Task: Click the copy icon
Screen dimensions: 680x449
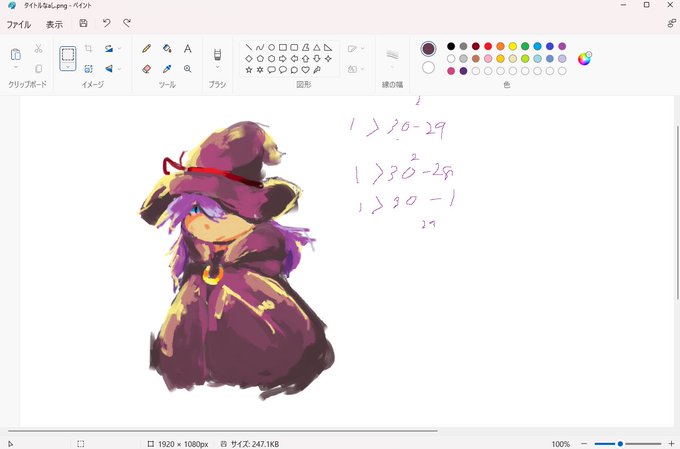Action: click(x=39, y=69)
